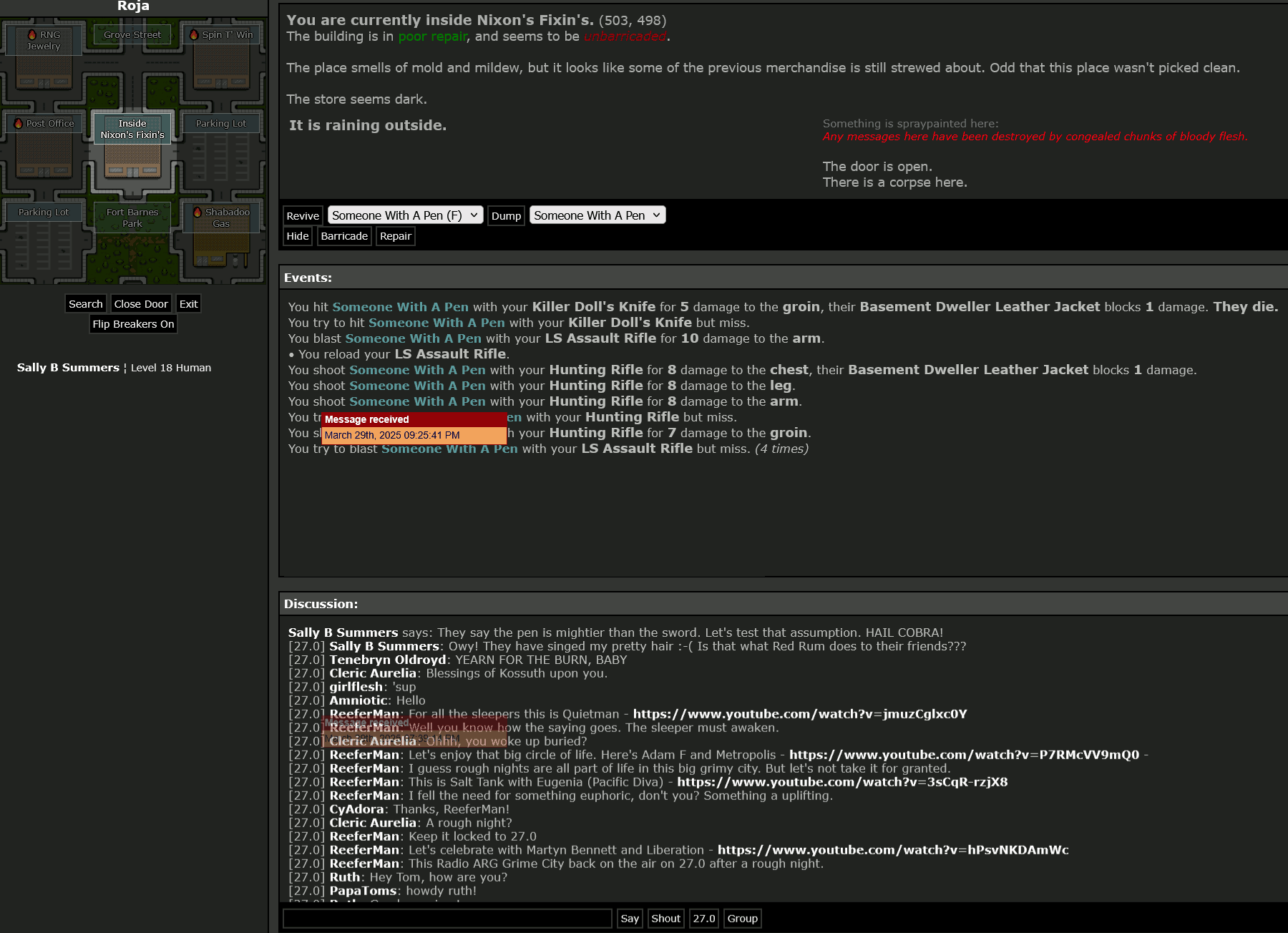Toggle the Flip Breakers On button
The image size is (1288, 933).
[x=133, y=324]
